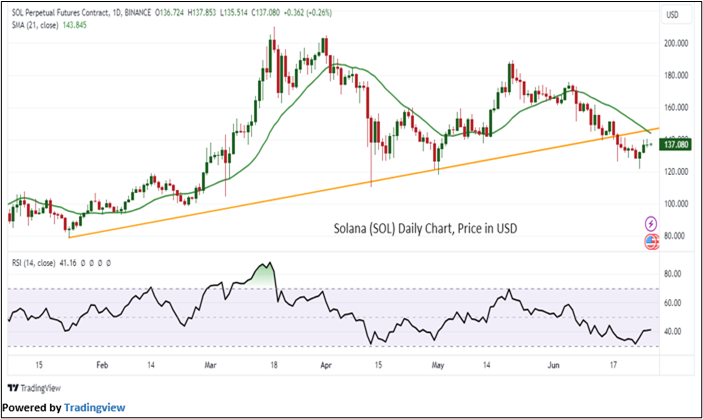Click the 200.000 price axis label
The width and height of the screenshot is (703, 419).
pyautogui.click(x=676, y=43)
